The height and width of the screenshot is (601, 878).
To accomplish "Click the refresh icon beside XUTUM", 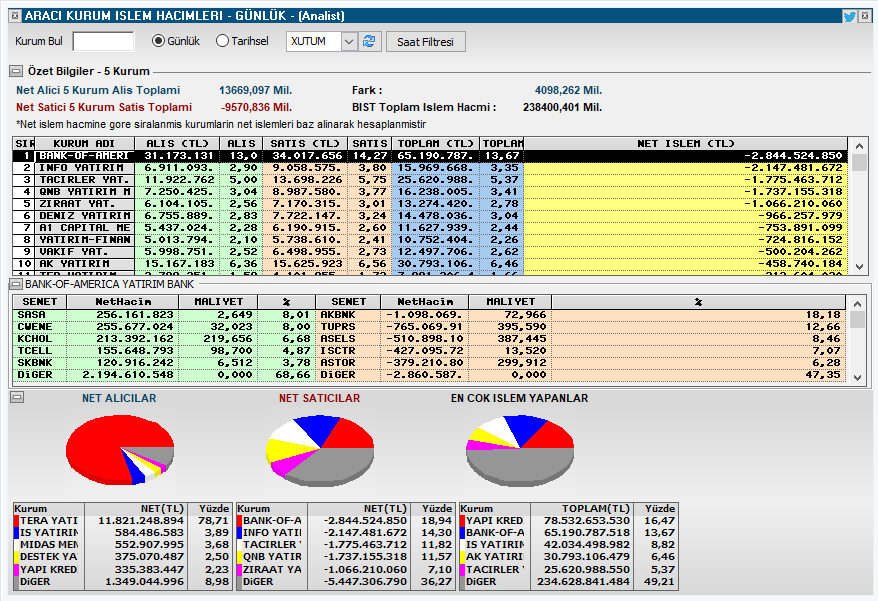I will [x=369, y=41].
